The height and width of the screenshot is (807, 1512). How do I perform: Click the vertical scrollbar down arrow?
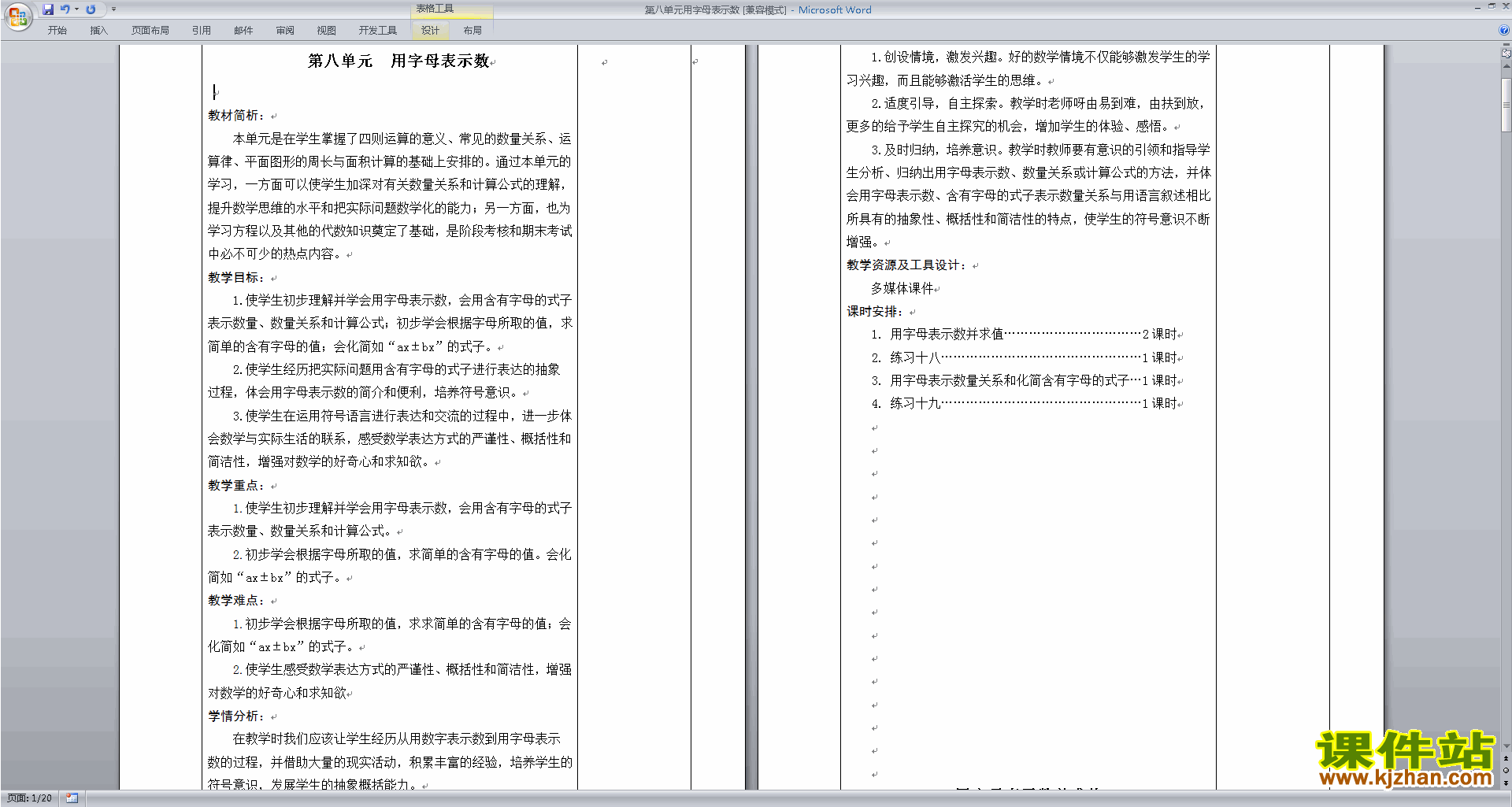pyautogui.click(x=1506, y=746)
